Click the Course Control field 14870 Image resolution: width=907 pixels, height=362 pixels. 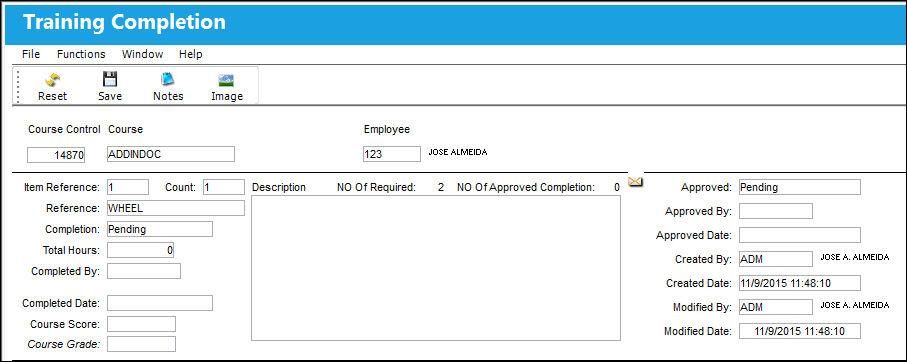click(x=56, y=155)
